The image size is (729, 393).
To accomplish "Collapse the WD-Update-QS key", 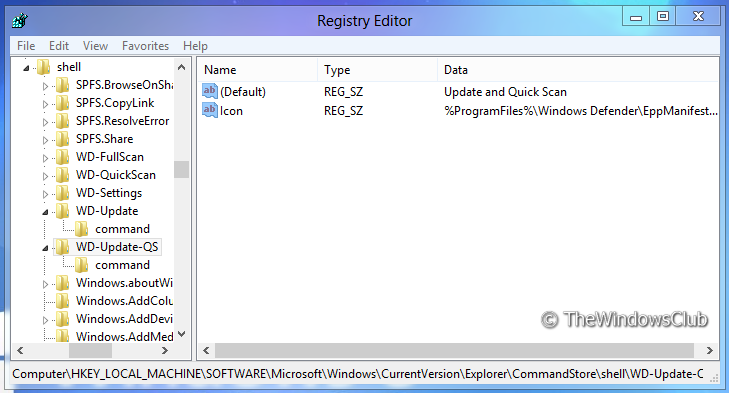I will click(45, 248).
